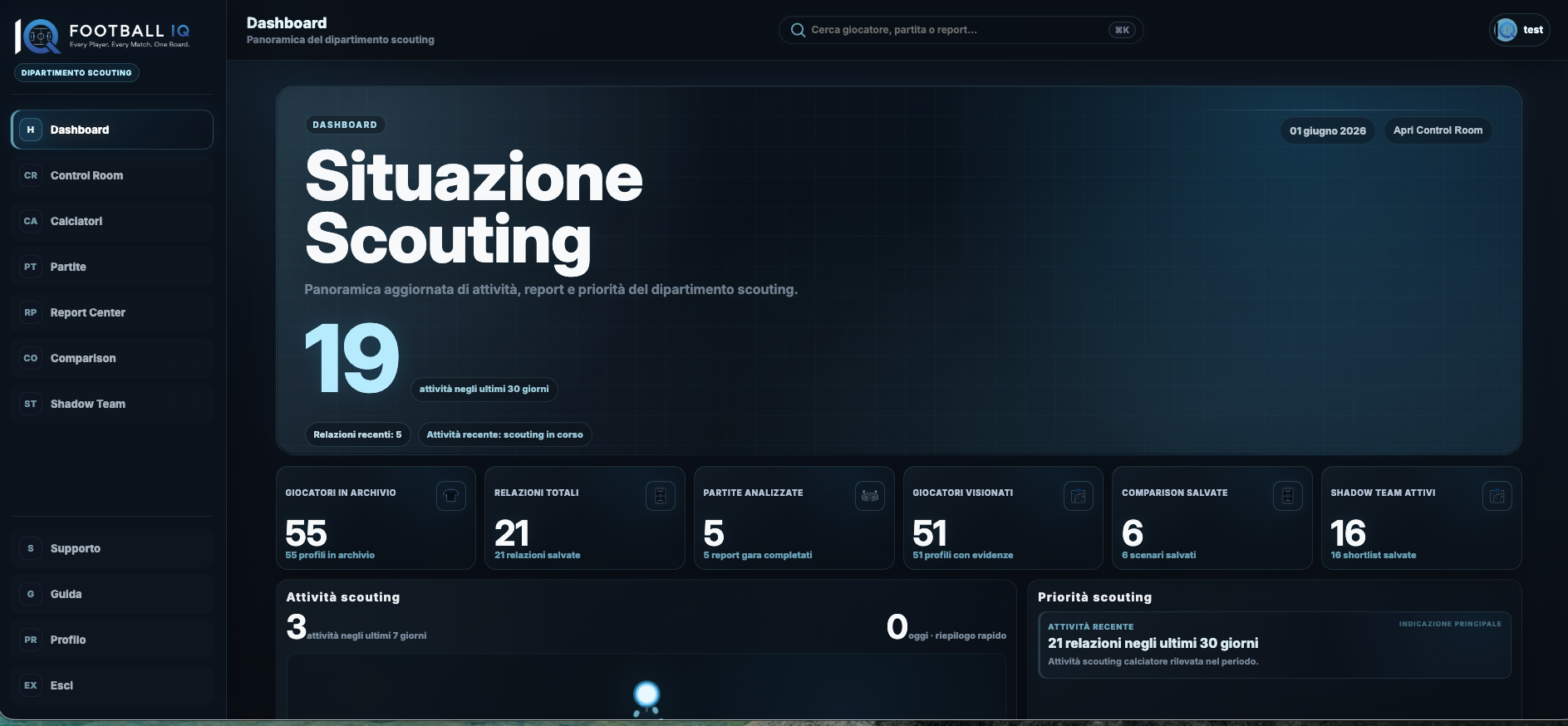Image resolution: width=1568 pixels, height=726 pixels.
Task: Click the EX badge beside Esci
Action: (31, 685)
